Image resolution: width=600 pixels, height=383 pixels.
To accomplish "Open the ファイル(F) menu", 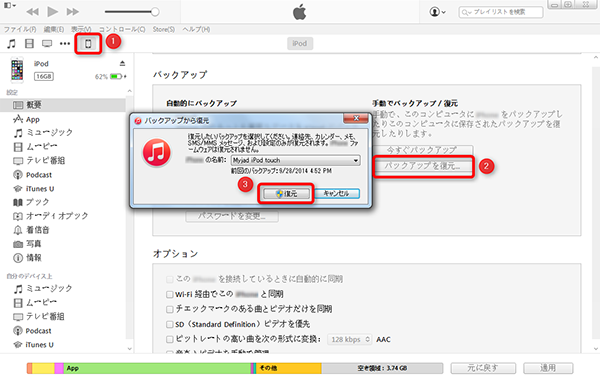I will 20,29.
